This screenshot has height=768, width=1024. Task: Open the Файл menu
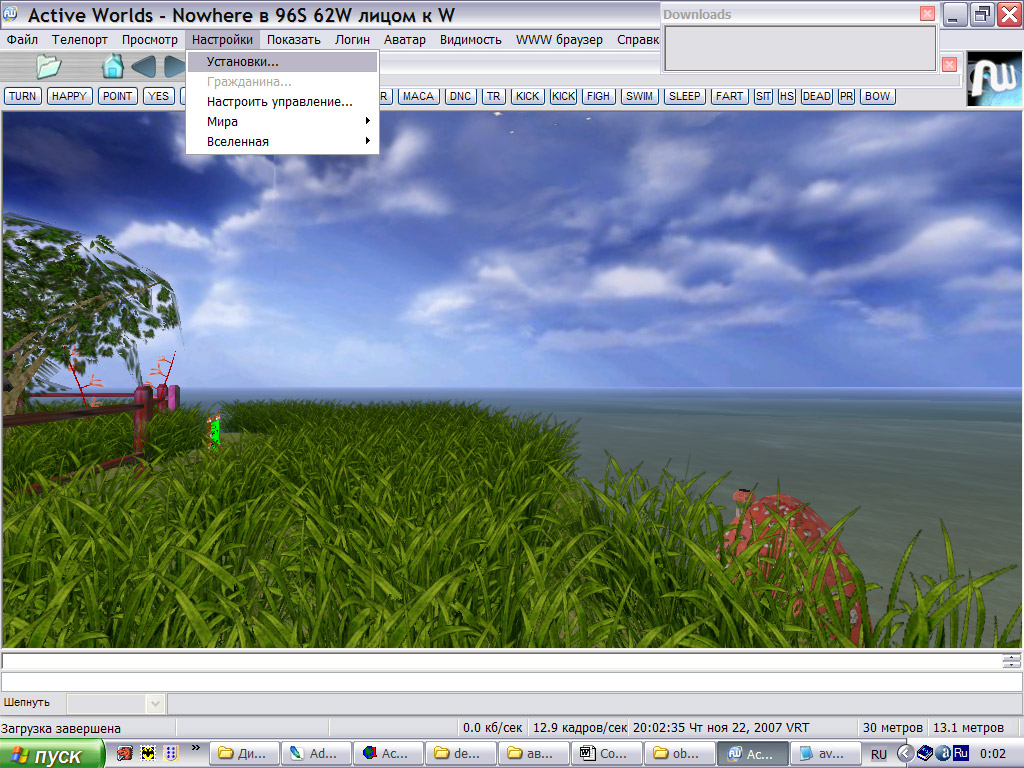(x=22, y=40)
